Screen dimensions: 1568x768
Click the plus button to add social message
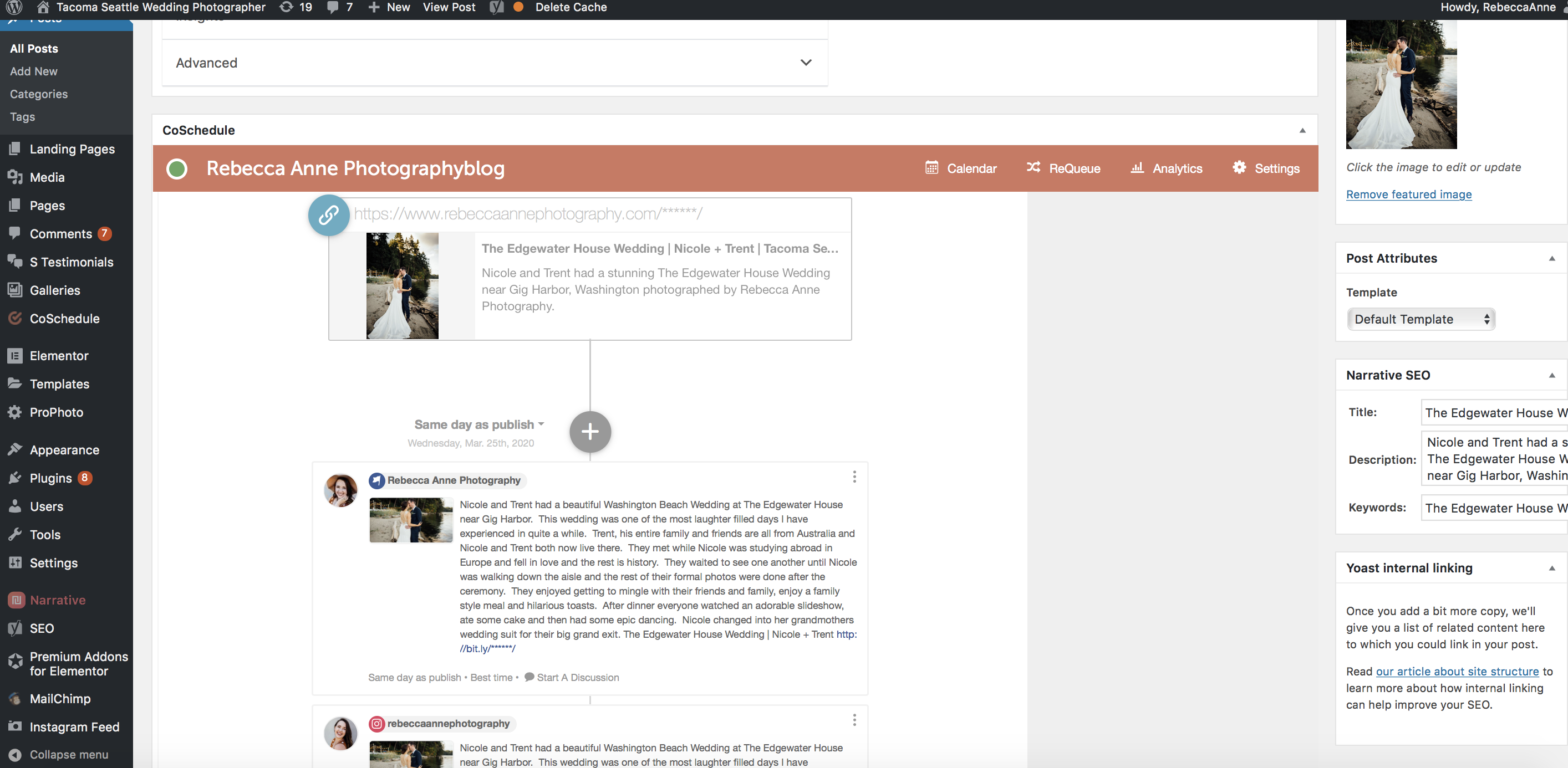(x=590, y=432)
